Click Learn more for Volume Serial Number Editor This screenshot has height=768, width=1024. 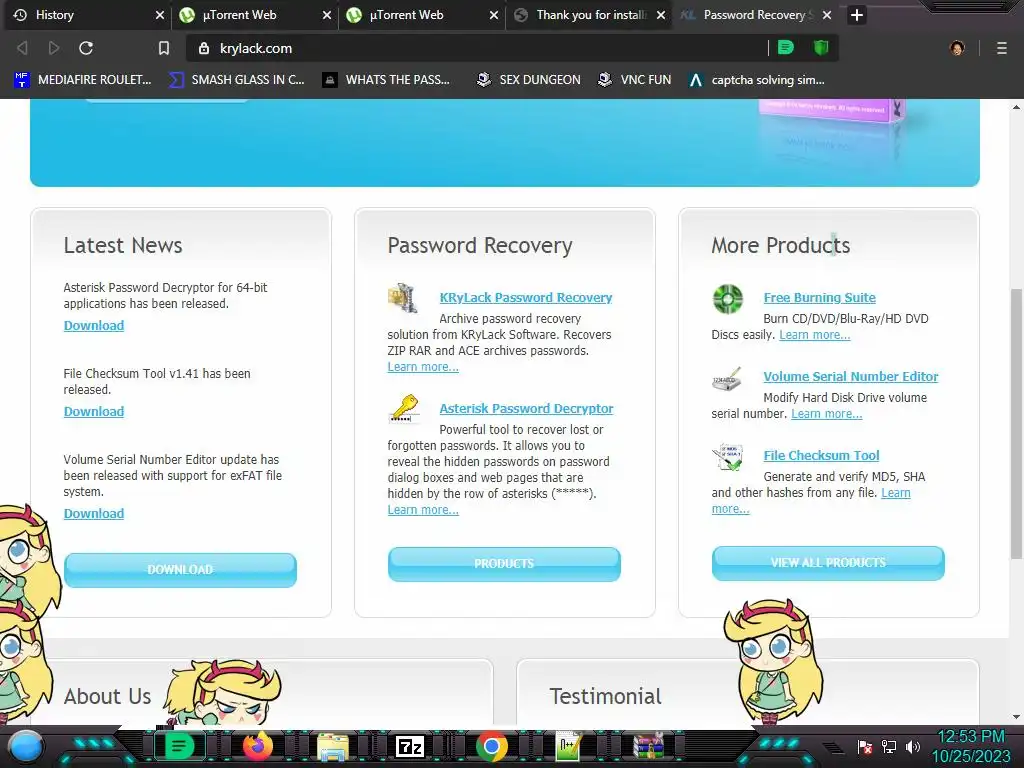coord(827,413)
